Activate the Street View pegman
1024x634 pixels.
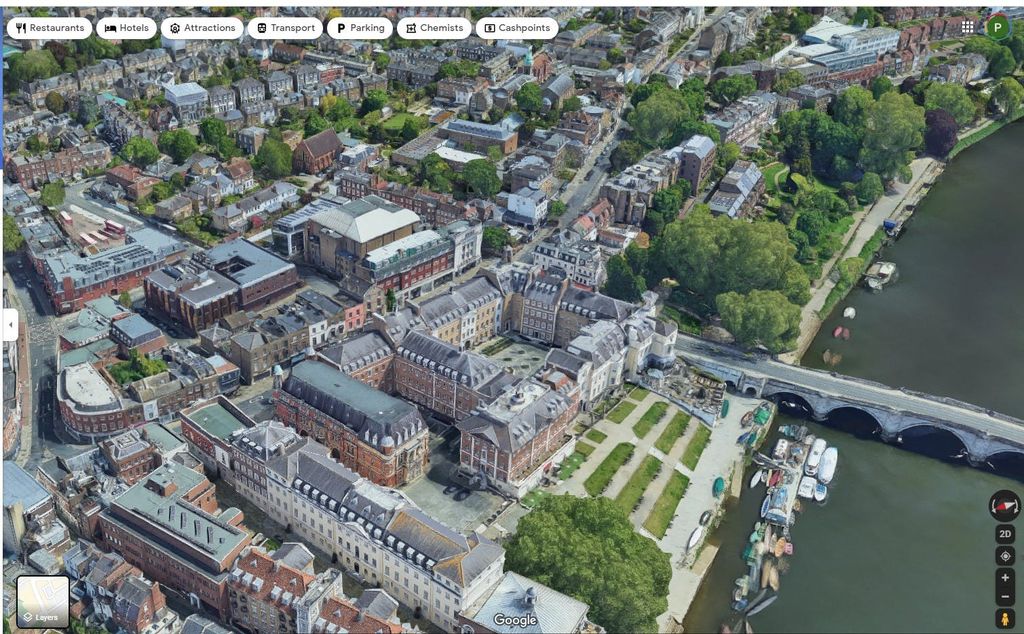click(x=1005, y=620)
